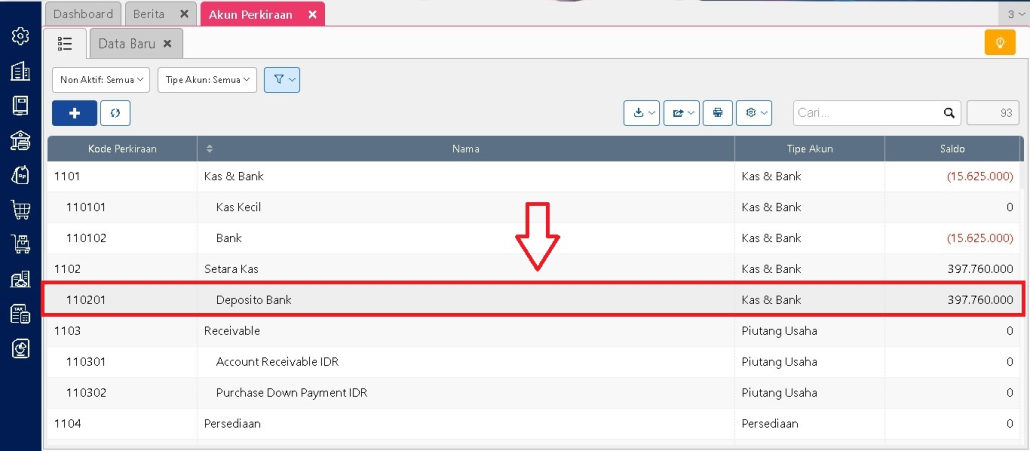
Task: Click the orange lightbulb hint button
Action: pos(999,43)
